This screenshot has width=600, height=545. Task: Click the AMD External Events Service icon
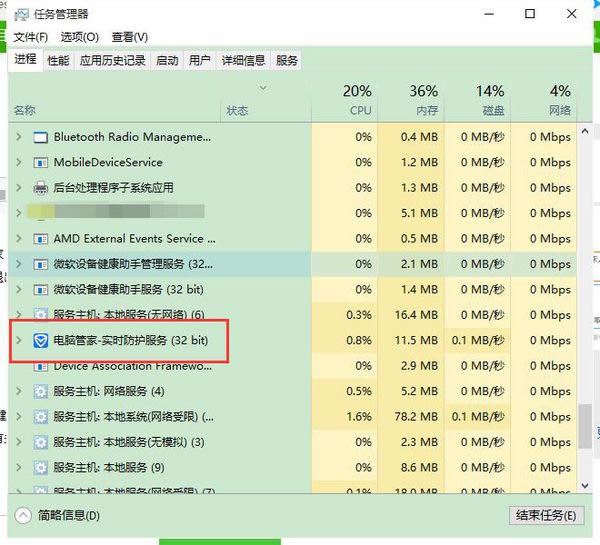pos(41,239)
